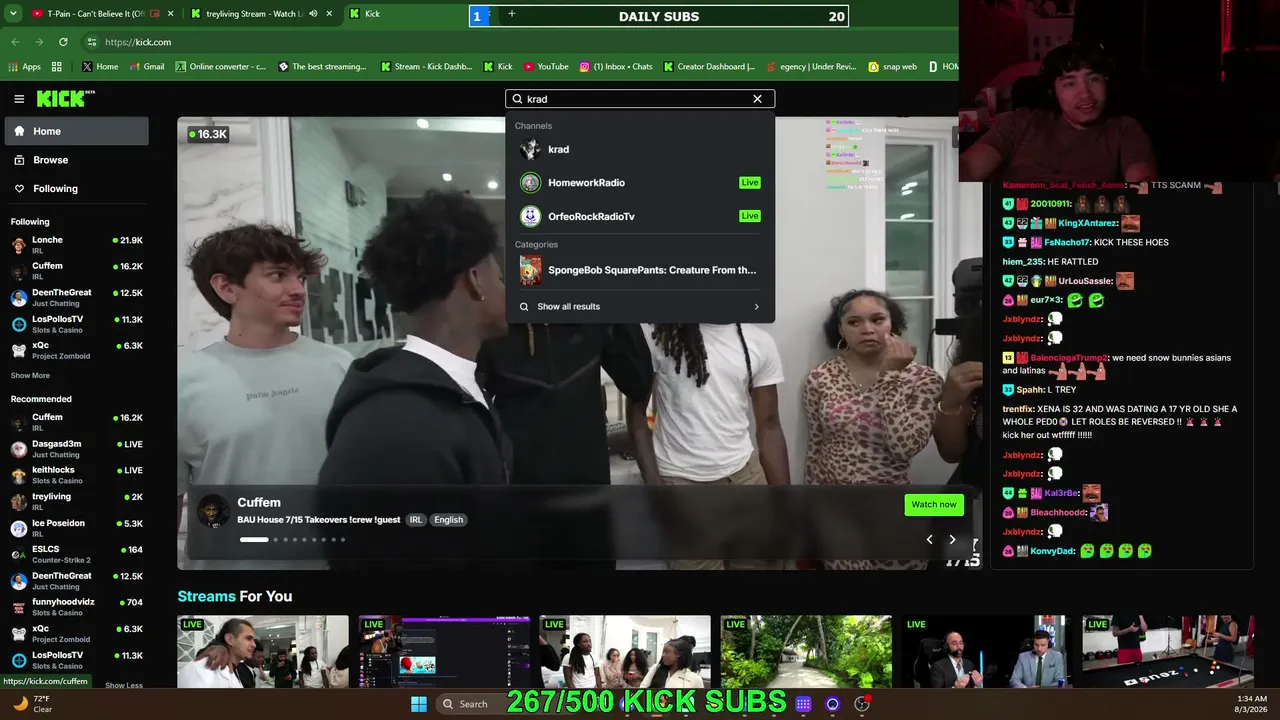
Task: Close the T-Pain YouTube tab
Action: click(x=170, y=14)
